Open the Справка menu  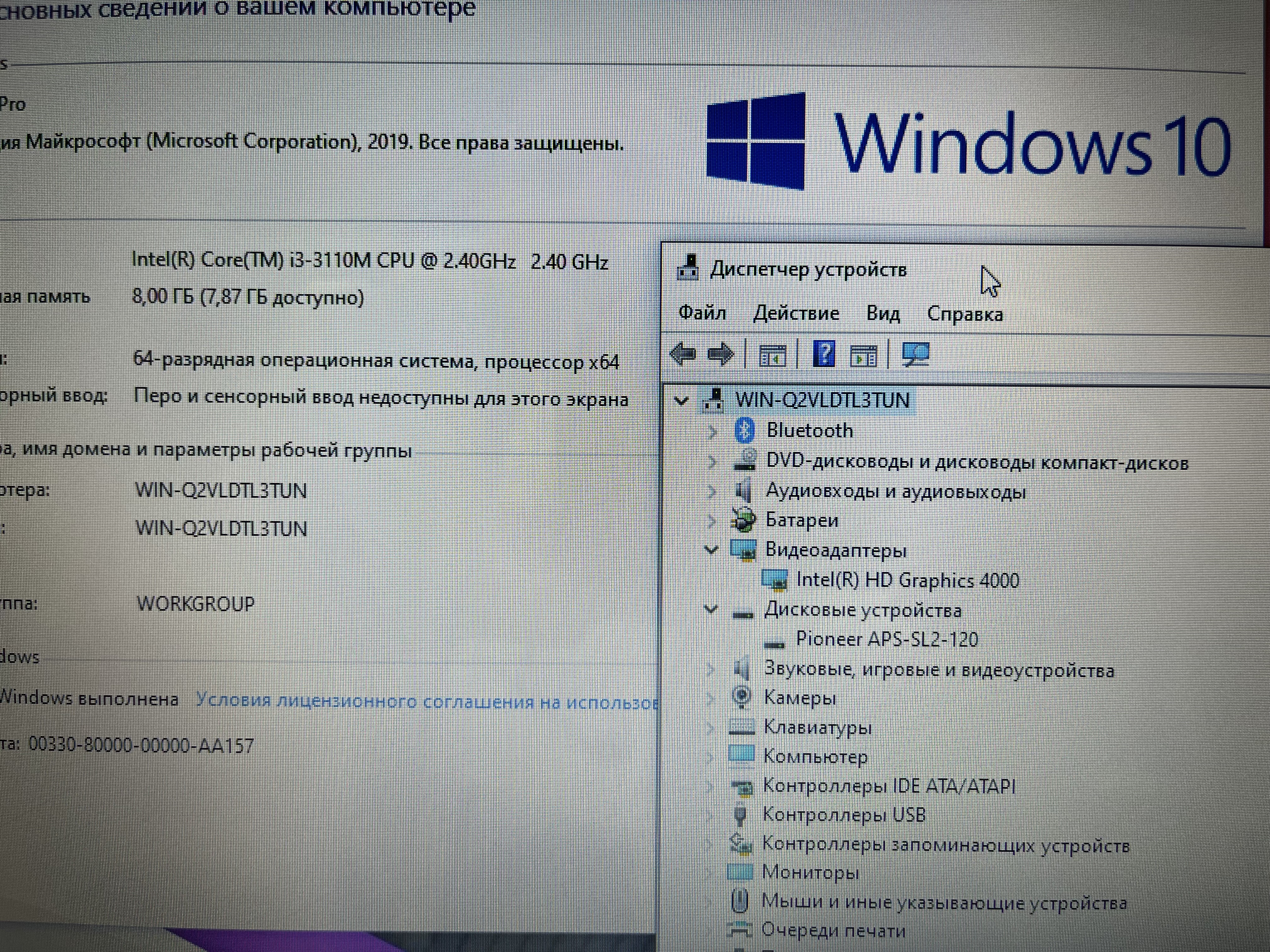point(965,314)
